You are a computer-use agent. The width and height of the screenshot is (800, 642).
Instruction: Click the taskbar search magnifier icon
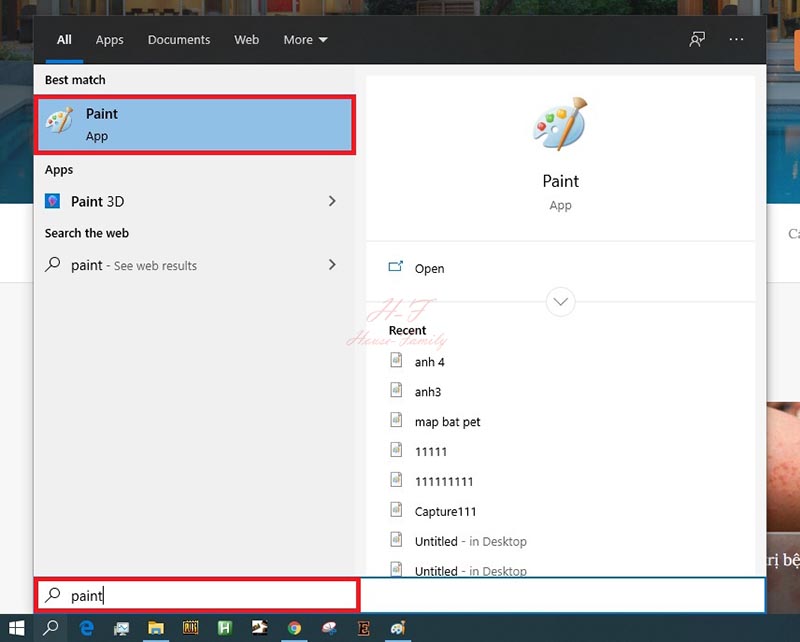coord(51,628)
